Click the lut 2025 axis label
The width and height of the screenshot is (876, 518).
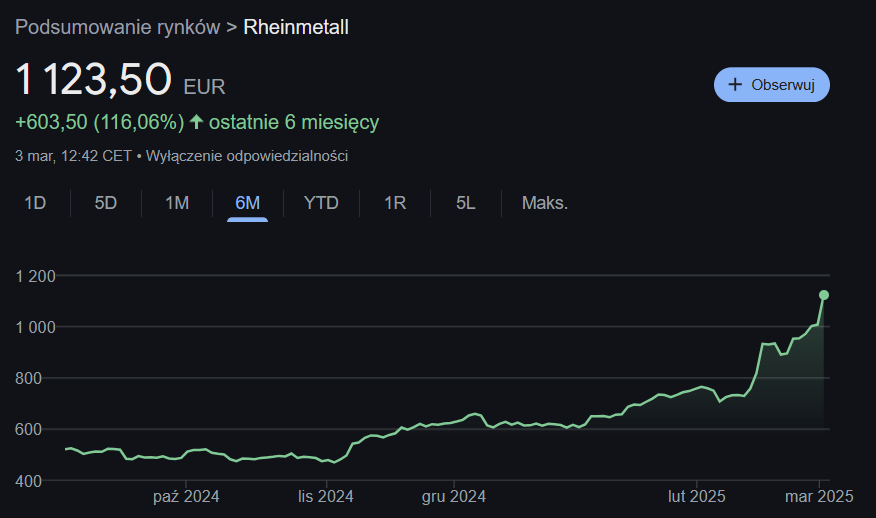click(x=697, y=495)
